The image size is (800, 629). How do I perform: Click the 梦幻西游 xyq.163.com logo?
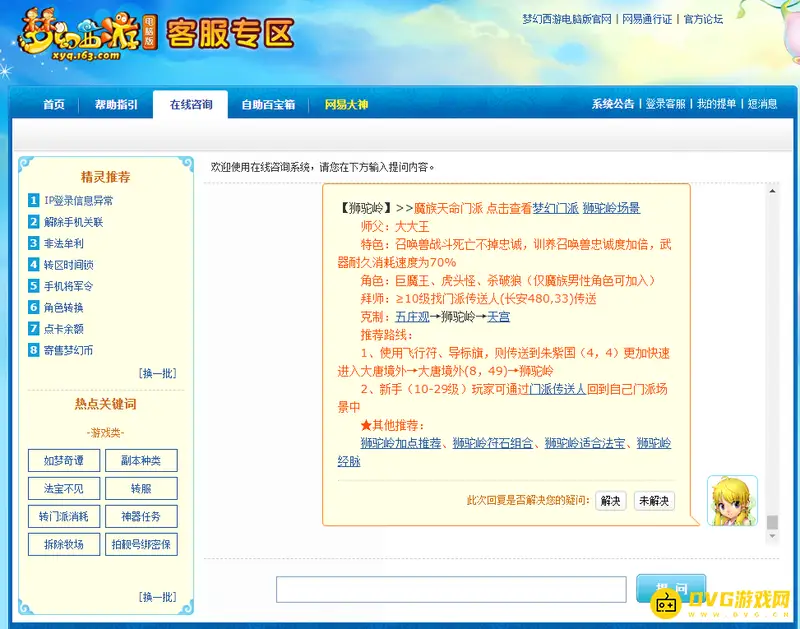(88, 35)
